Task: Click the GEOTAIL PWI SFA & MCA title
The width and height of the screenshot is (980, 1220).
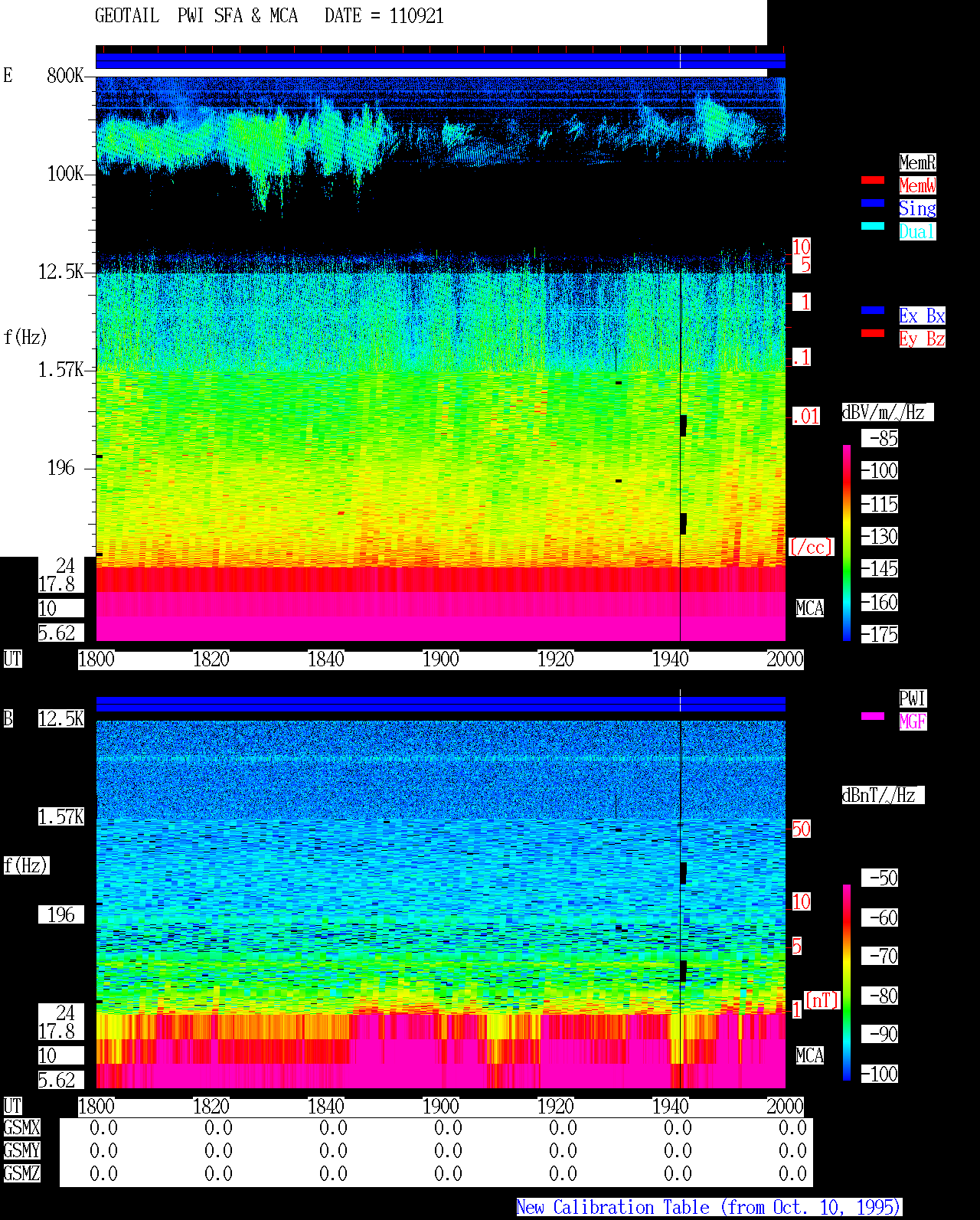Action: [196, 16]
